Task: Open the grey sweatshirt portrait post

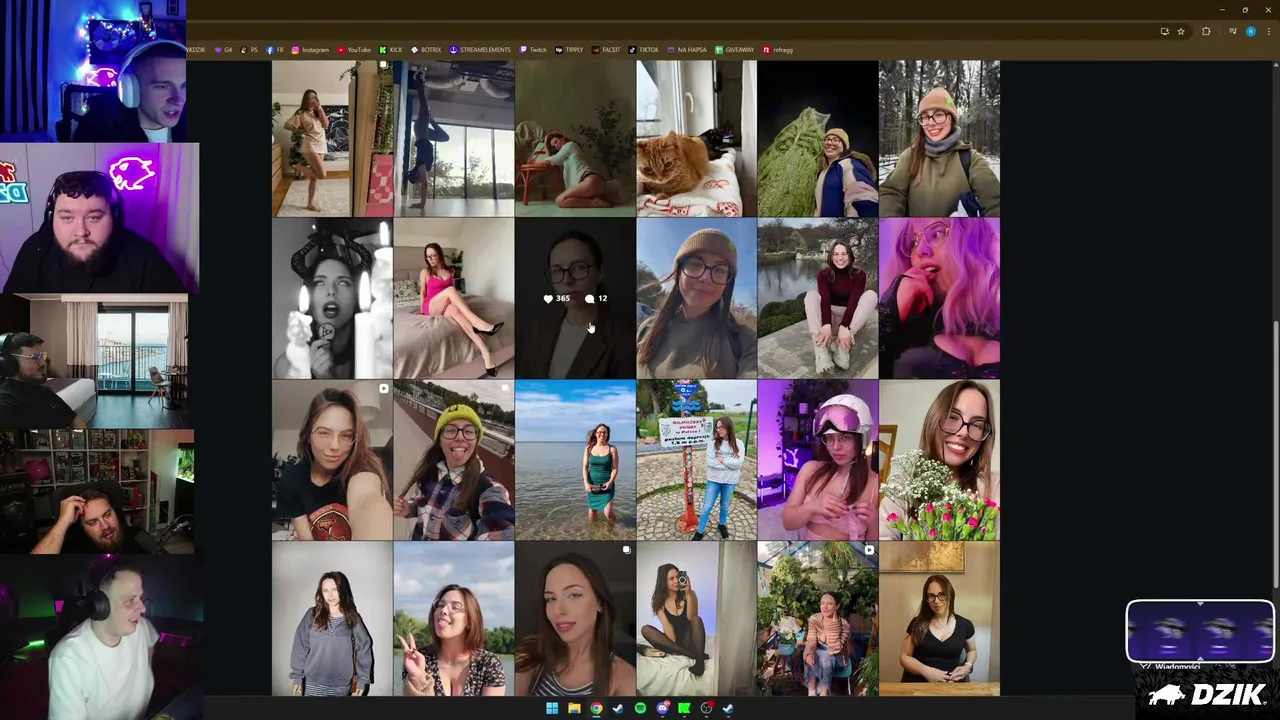Action: (332, 619)
